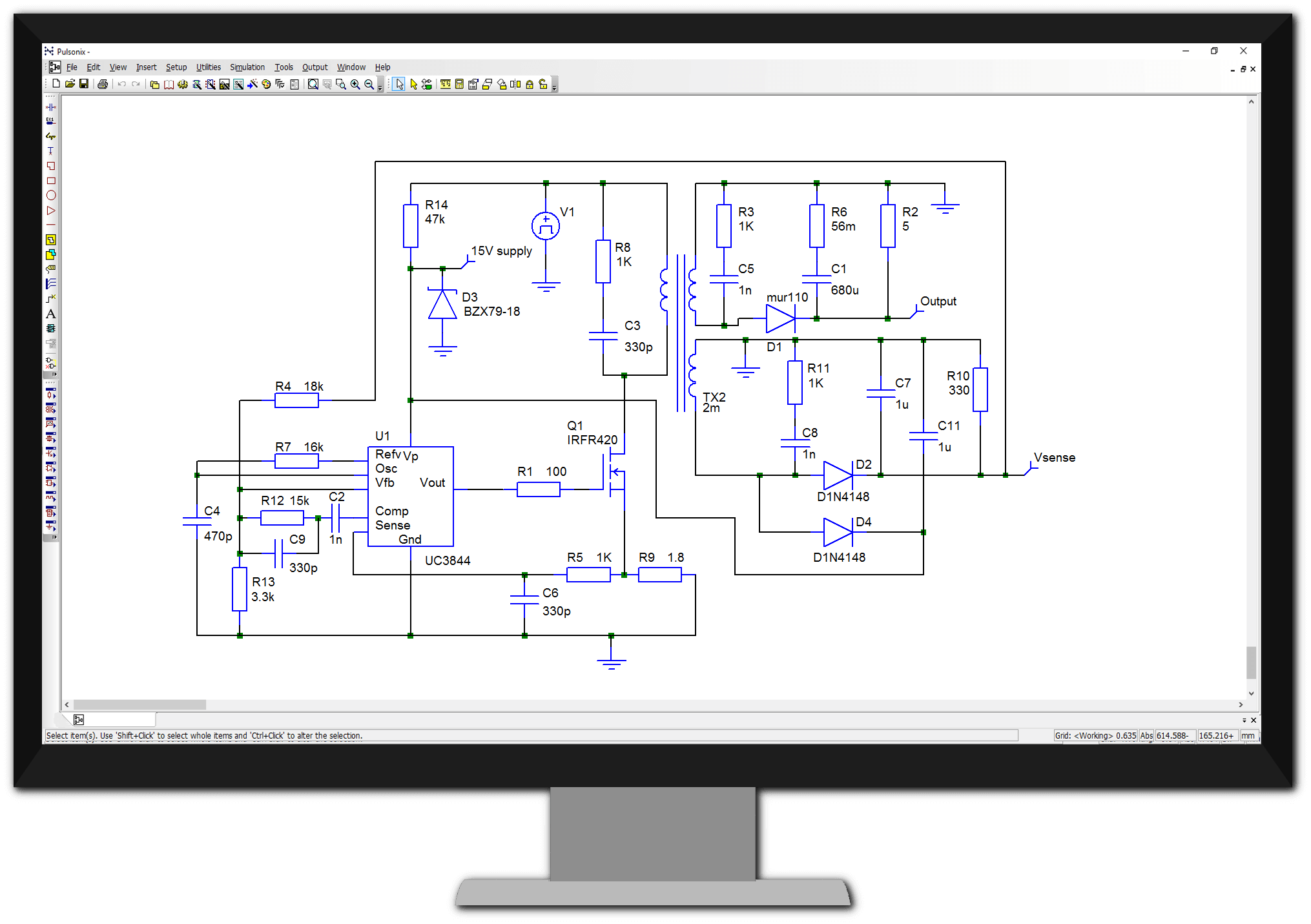Toggle the padlock lock icon
Image resolution: width=1311 pixels, height=924 pixels.
pos(530,84)
